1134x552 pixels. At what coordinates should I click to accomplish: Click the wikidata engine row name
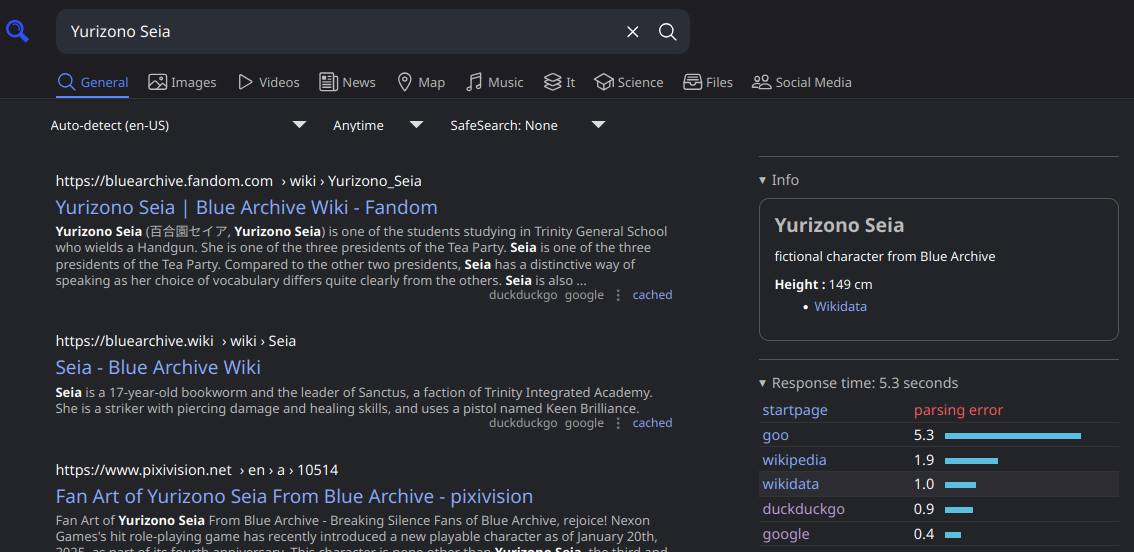point(790,485)
